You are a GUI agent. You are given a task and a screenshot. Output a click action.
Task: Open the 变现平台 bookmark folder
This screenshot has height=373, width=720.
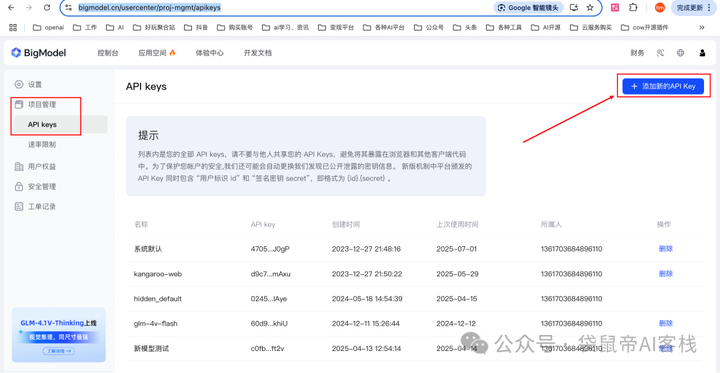(335, 27)
